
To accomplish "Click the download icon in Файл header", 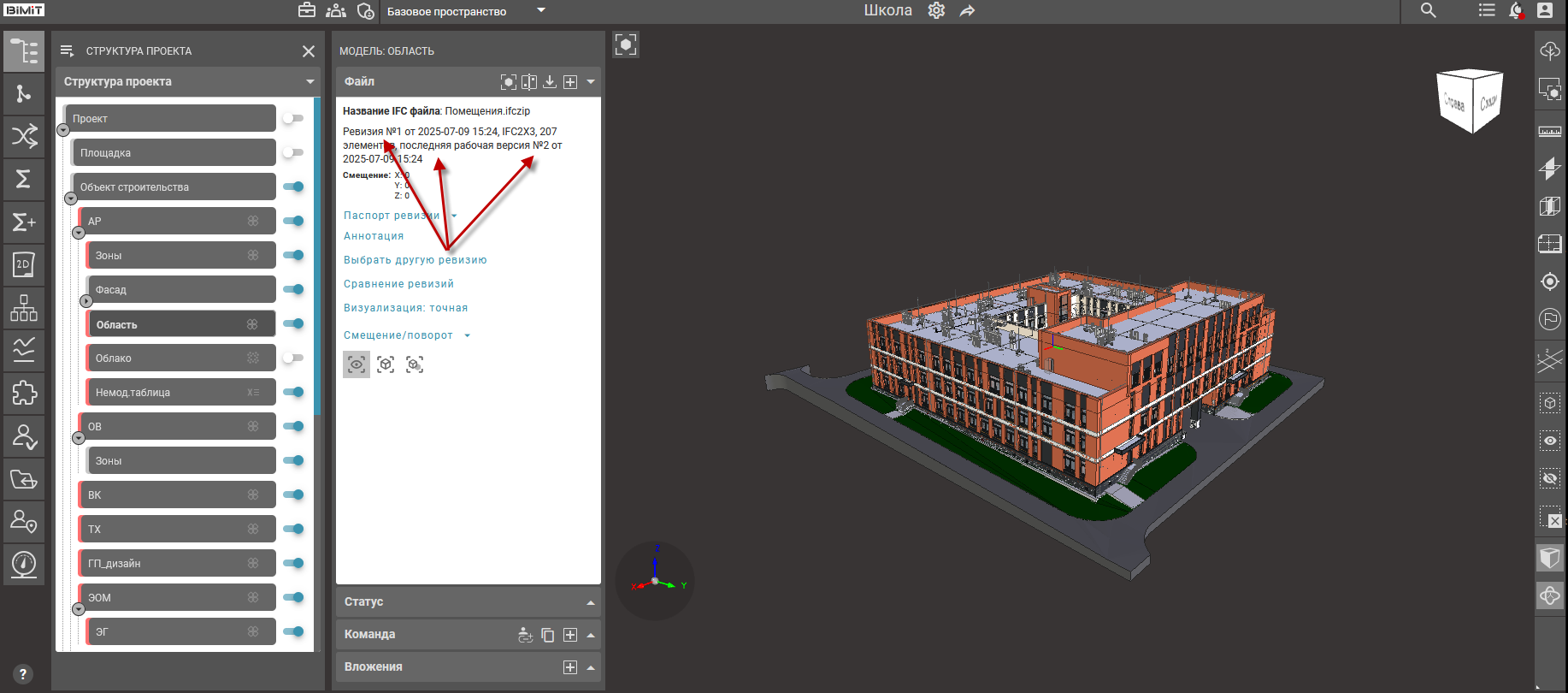I will (x=550, y=82).
